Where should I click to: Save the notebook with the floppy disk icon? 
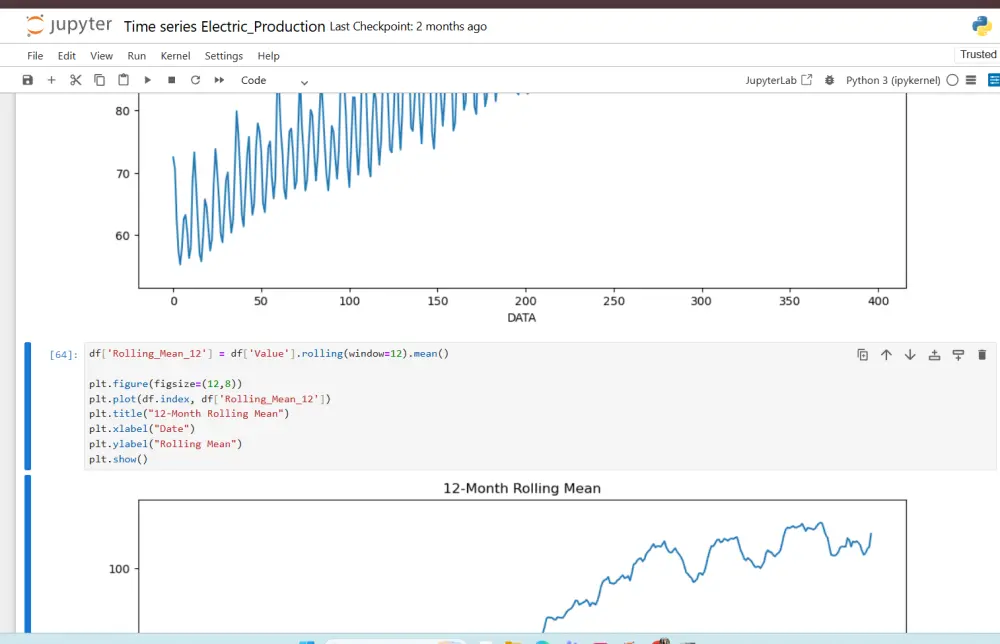point(27,80)
